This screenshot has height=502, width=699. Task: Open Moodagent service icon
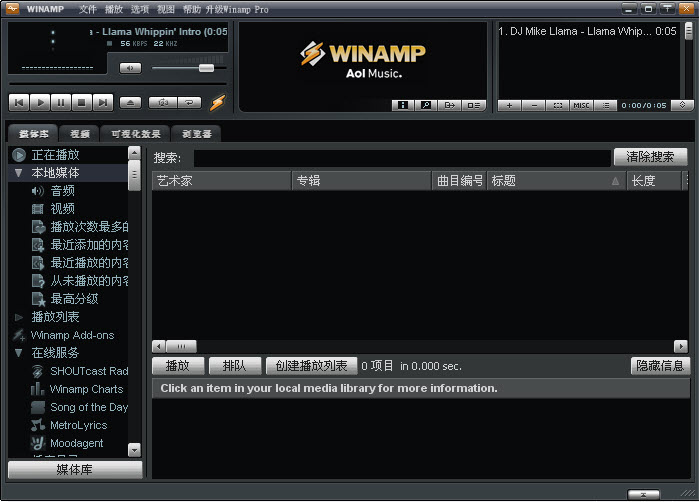click(38, 443)
